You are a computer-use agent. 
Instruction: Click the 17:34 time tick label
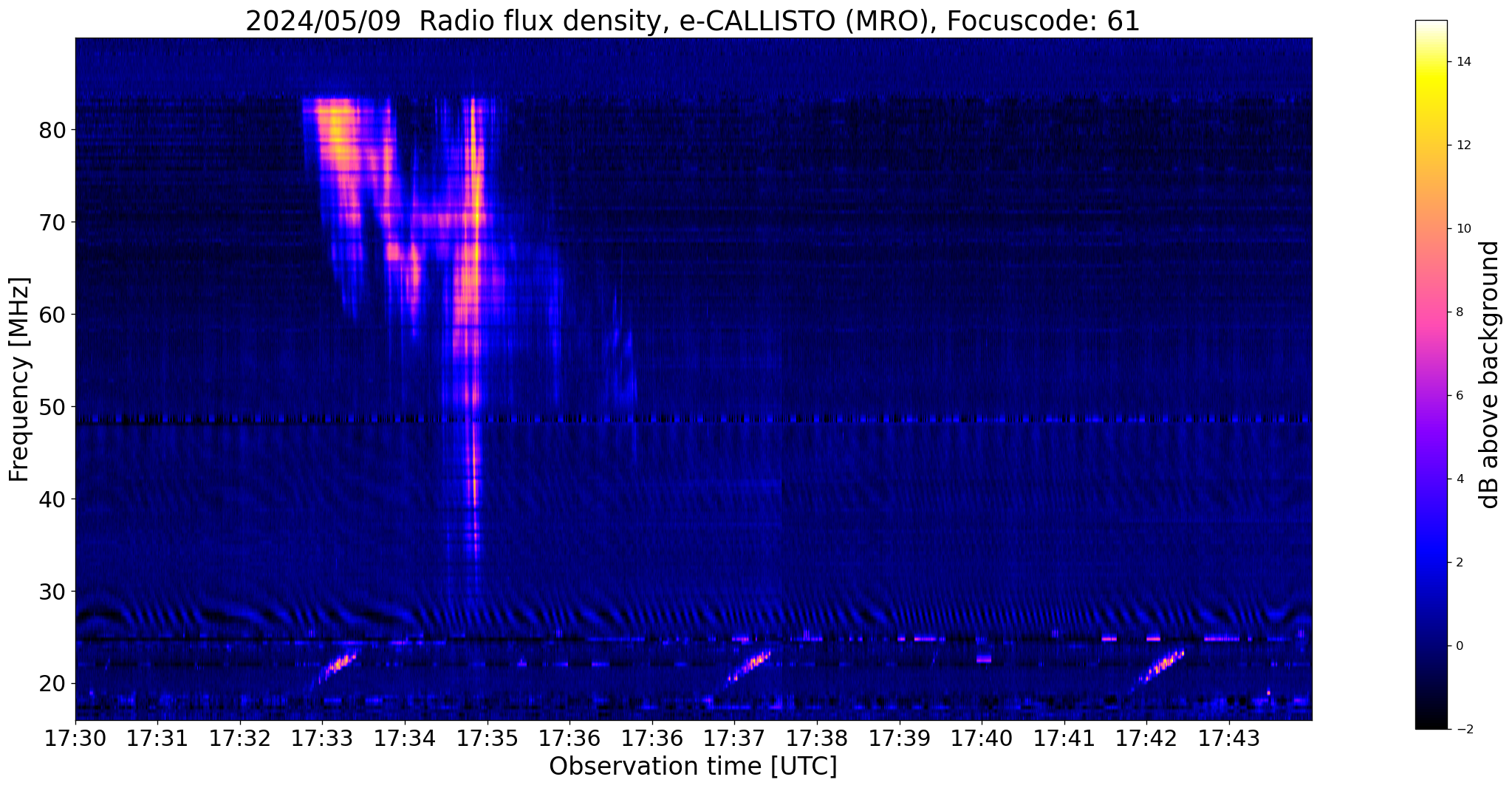[x=405, y=739]
